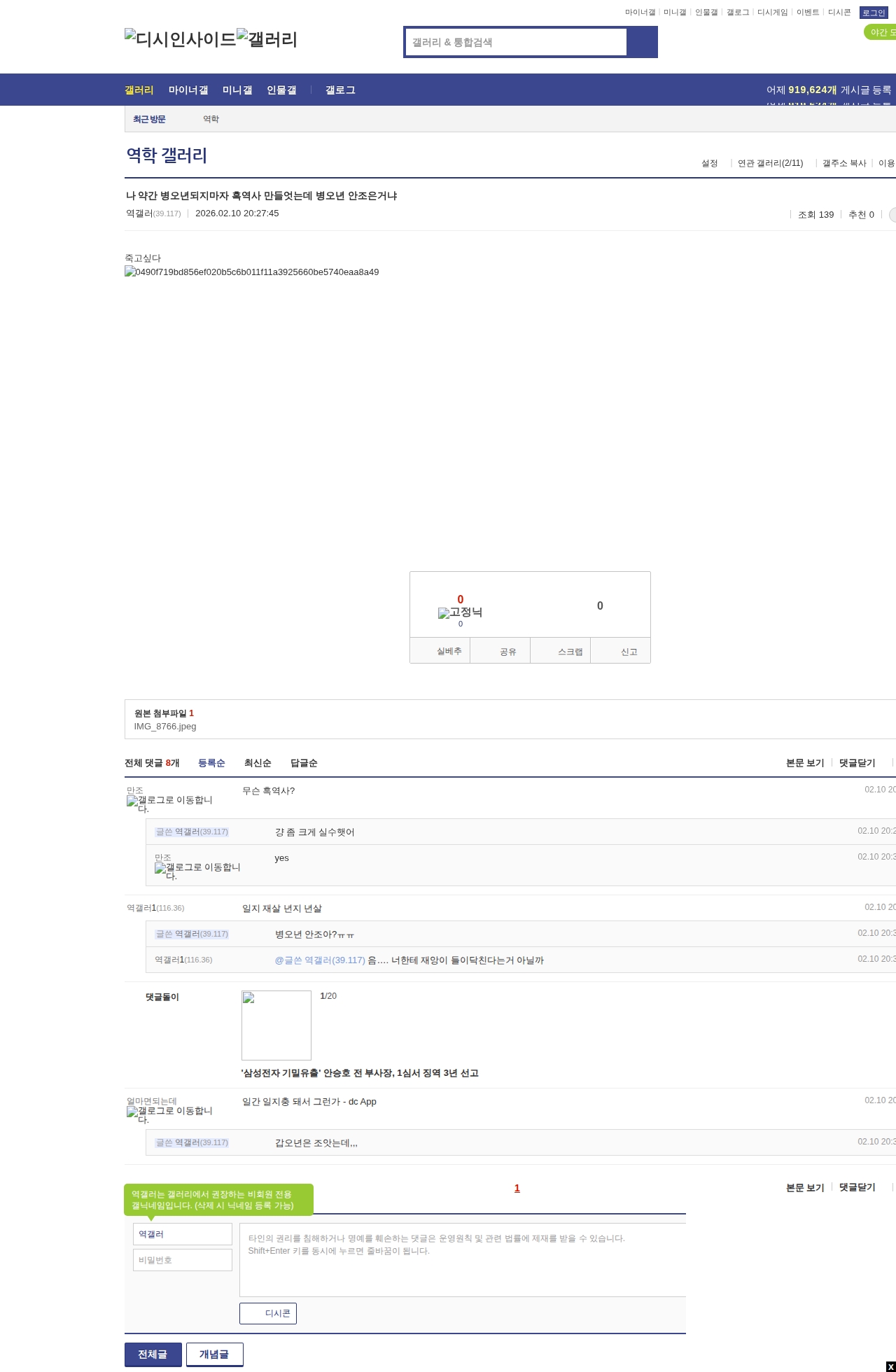This screenshot has width=896, height=1372.
Task: Click the nickname 얼마면되는데
Action: 152,1101
